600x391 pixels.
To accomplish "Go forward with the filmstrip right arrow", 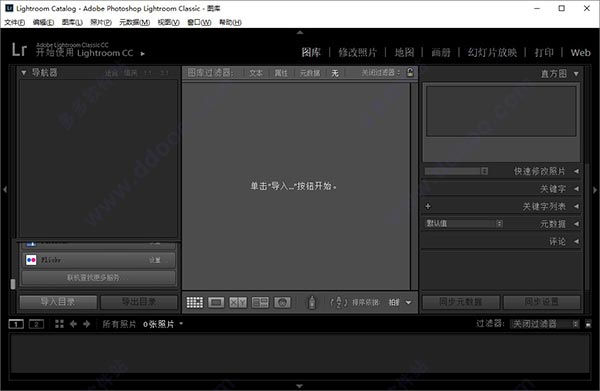I will point(86,324).
